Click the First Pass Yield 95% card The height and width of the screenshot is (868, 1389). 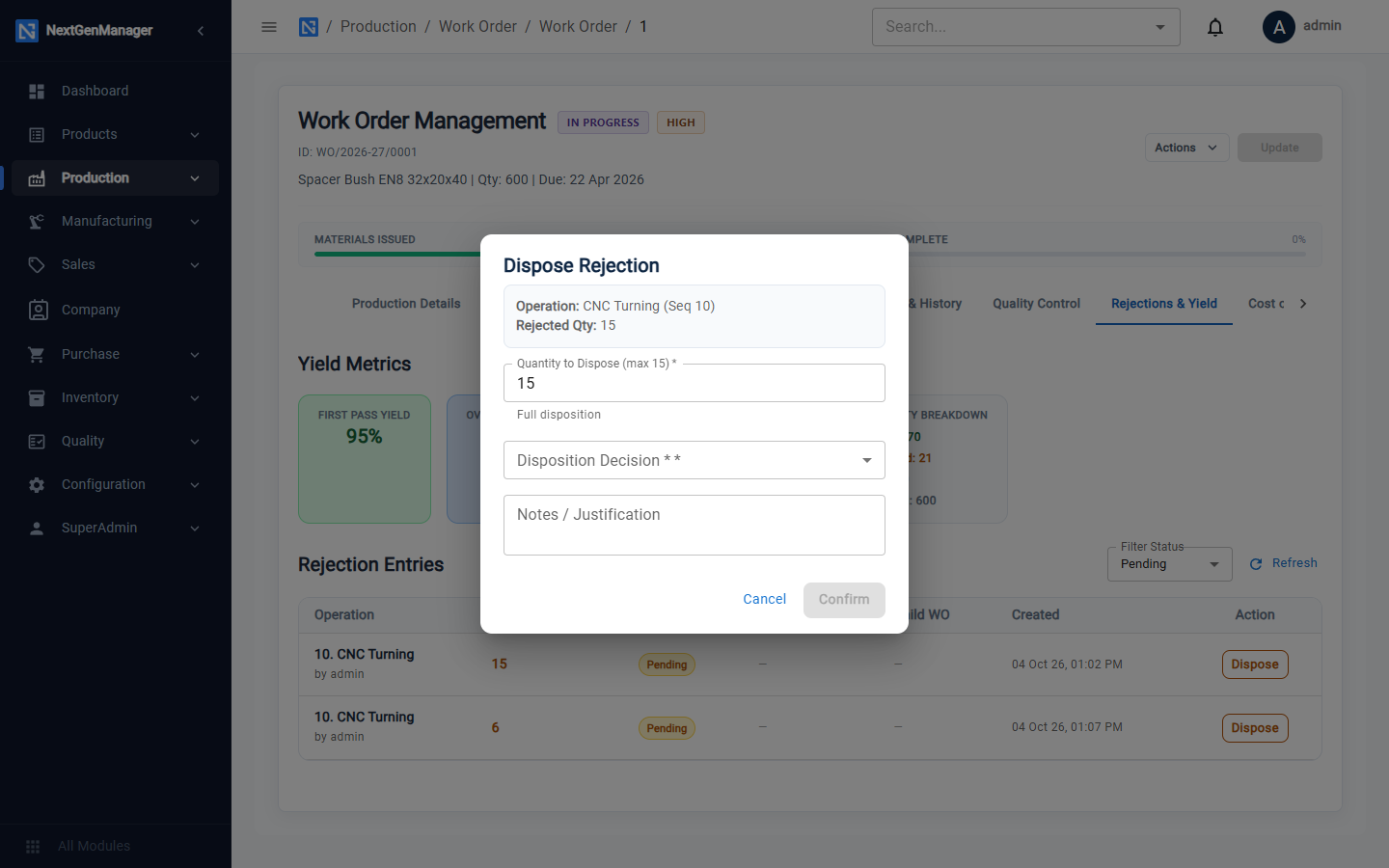[x=365, y=459]
